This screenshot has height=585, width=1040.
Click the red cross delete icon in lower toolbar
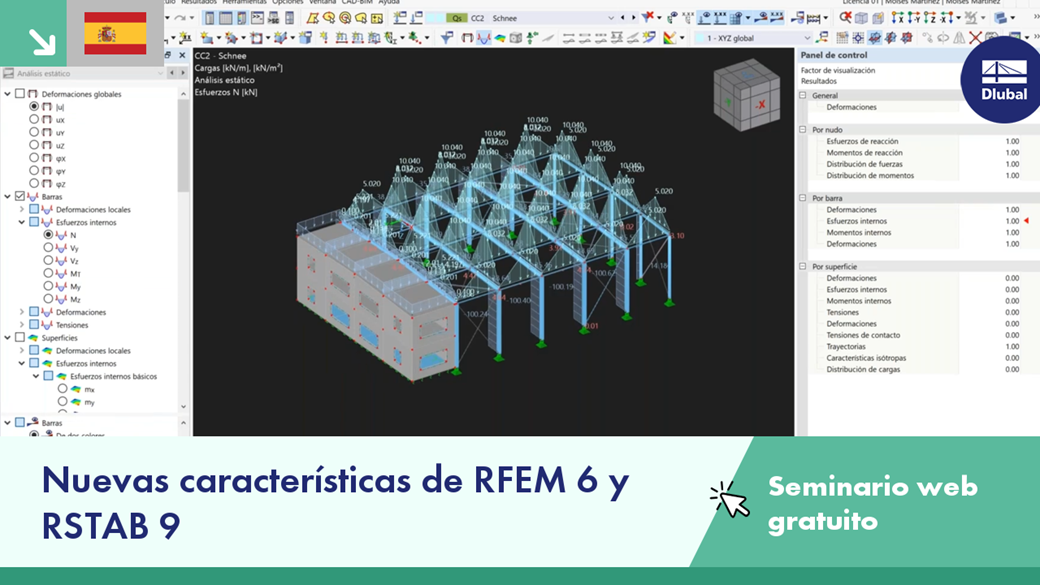976,38
